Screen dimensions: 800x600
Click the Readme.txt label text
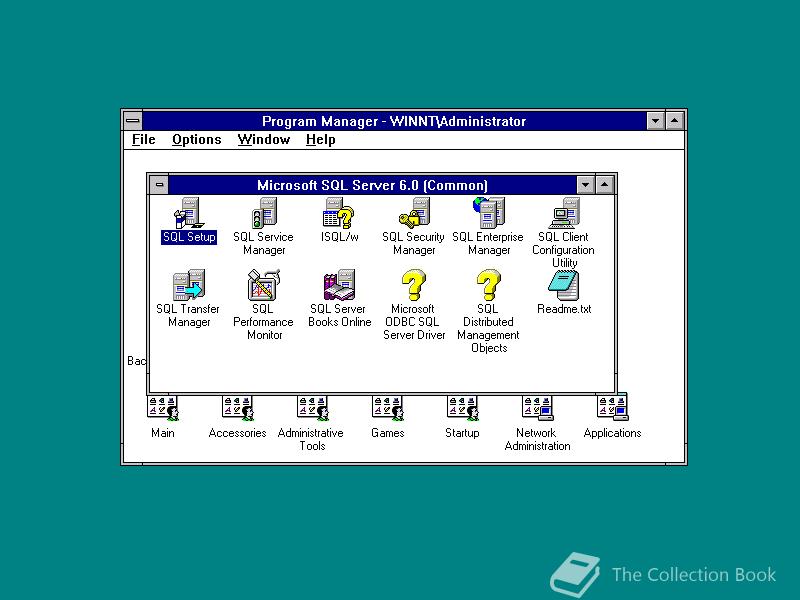[564, 309]
